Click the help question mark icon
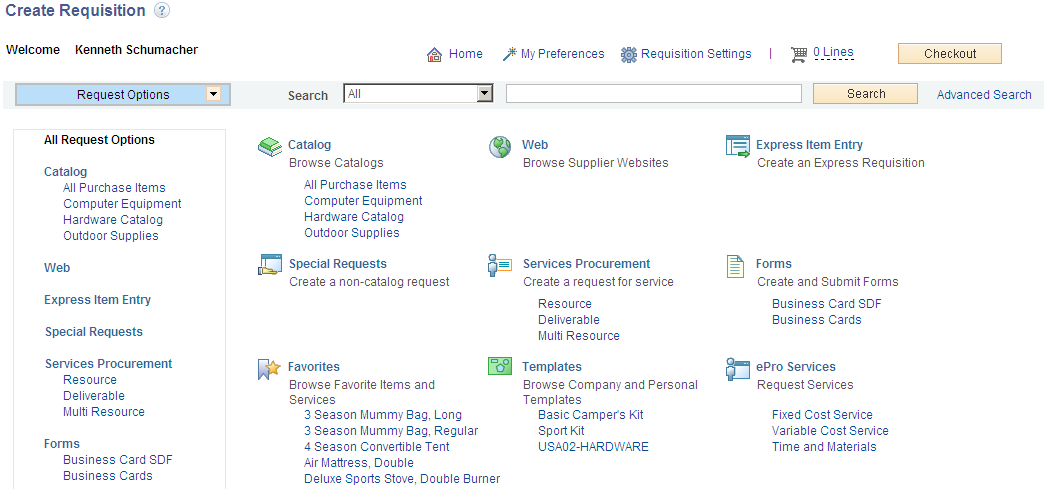1044x489 pixels. (162, 11)
